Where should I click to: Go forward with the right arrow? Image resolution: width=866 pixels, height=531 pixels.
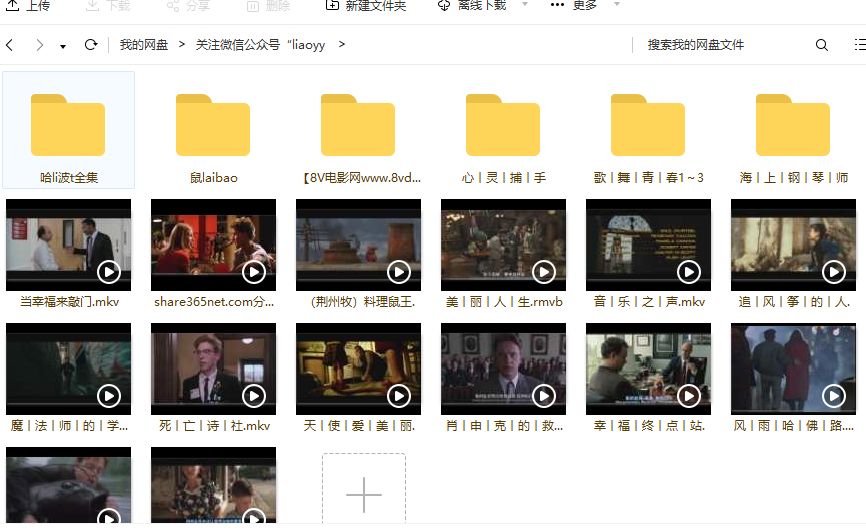tap(39, 45)
